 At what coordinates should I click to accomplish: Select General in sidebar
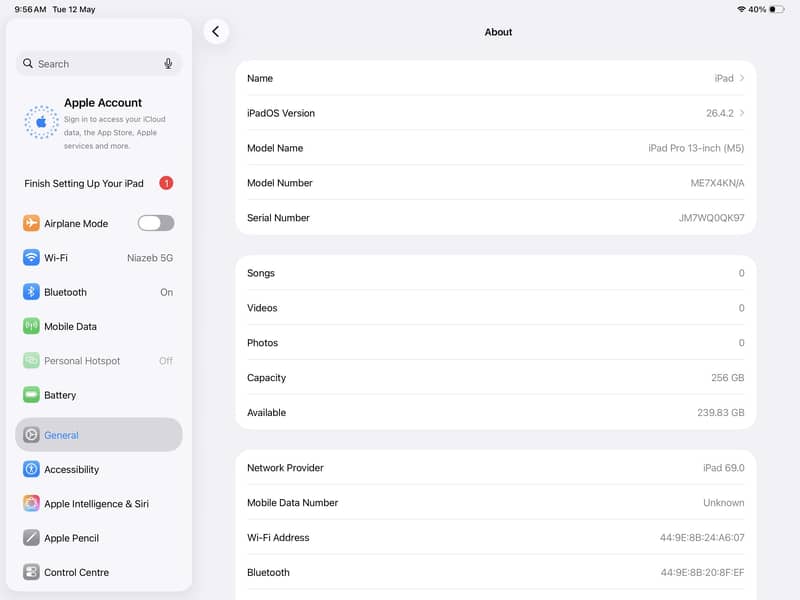(99, 435)
